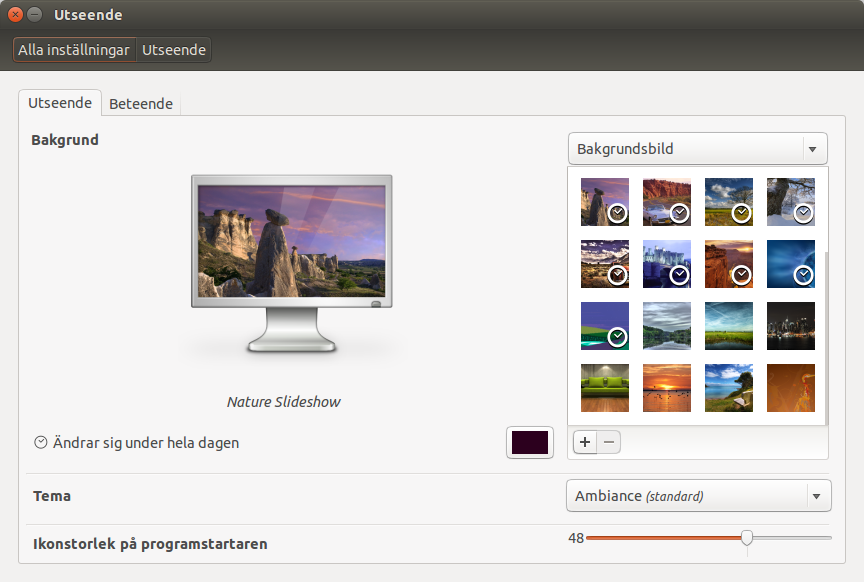864x582 pixels.
Task: Choose the dark blue abstract swirl wallpaper
Action: point(791,264)
